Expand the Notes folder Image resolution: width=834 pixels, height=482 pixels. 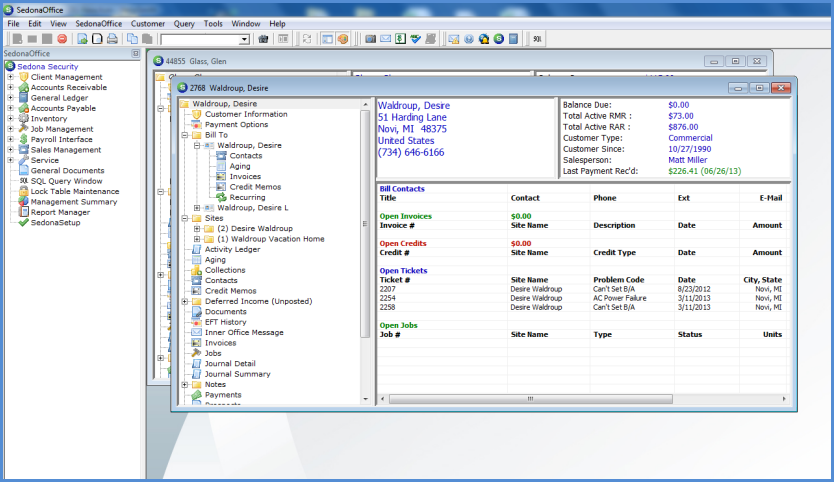[185, 385]
